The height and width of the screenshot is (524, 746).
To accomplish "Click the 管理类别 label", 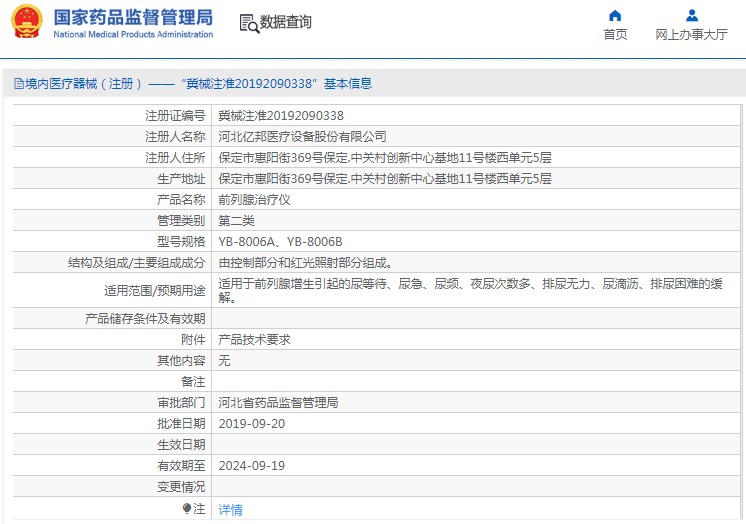I will coord(181,221).
